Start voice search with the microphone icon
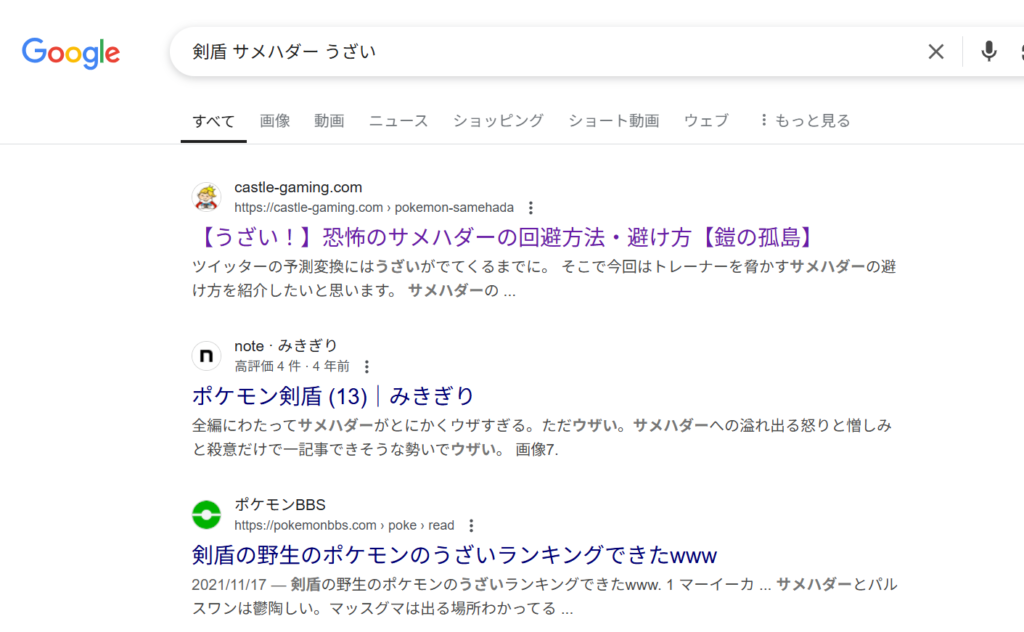 (989, 52)
